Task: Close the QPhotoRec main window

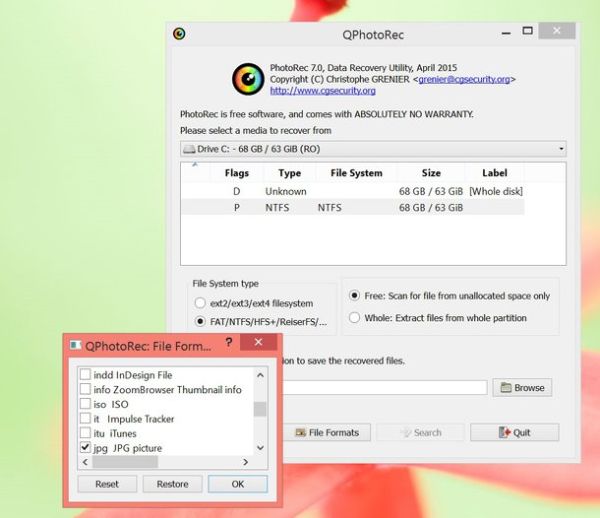Action: 557,31
